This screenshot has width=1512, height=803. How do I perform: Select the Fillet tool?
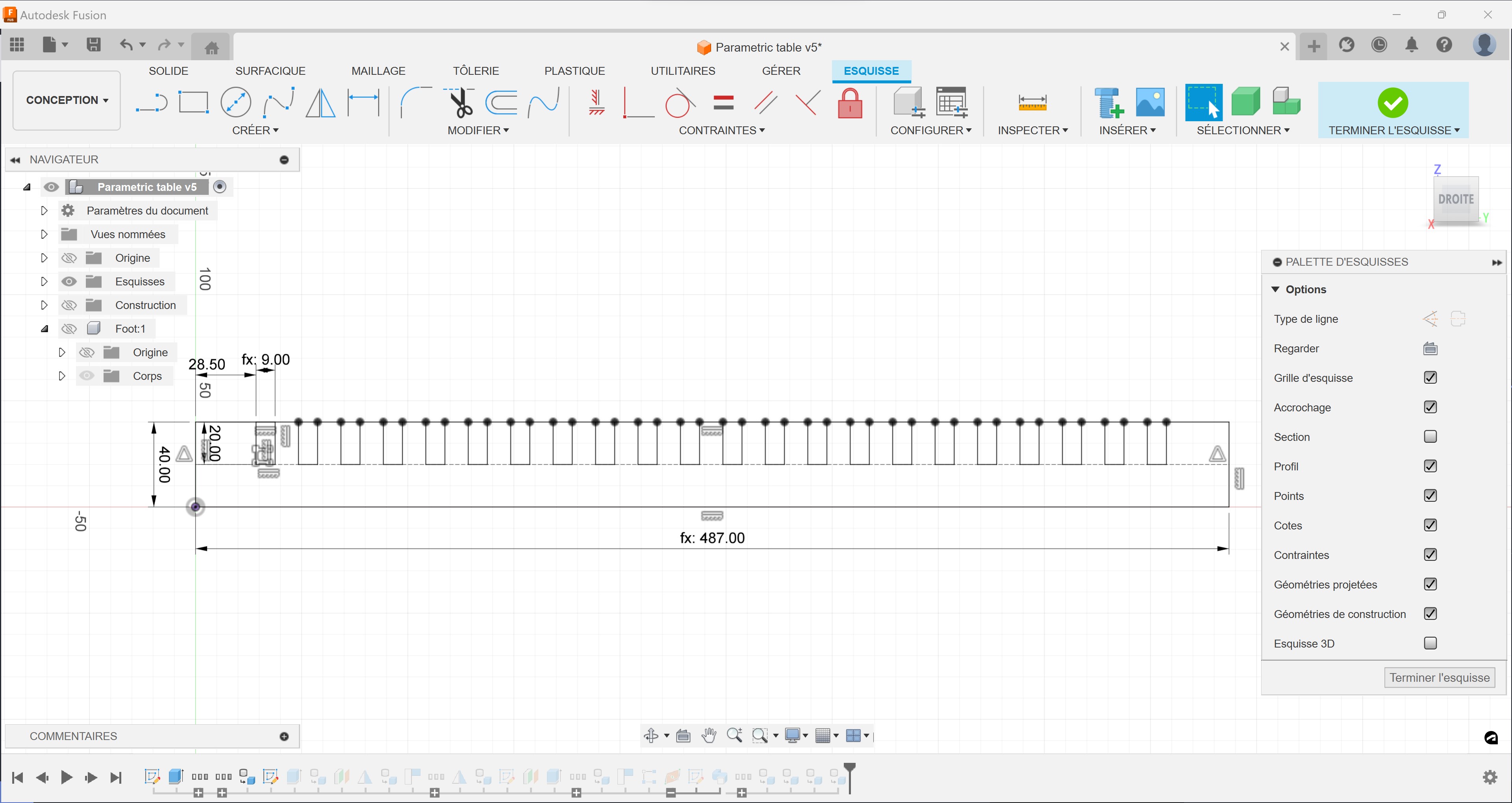point(415,102)
